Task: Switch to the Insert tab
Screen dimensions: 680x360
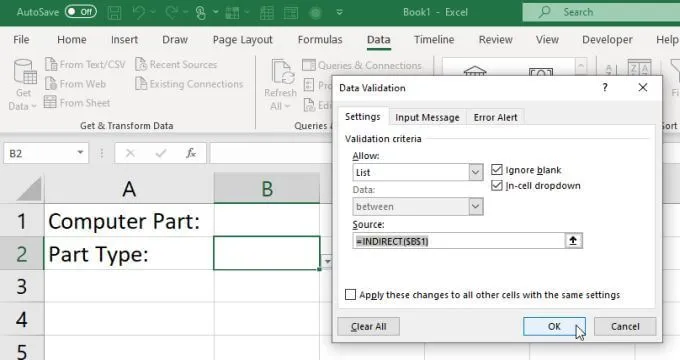Action: click(124, 39)
